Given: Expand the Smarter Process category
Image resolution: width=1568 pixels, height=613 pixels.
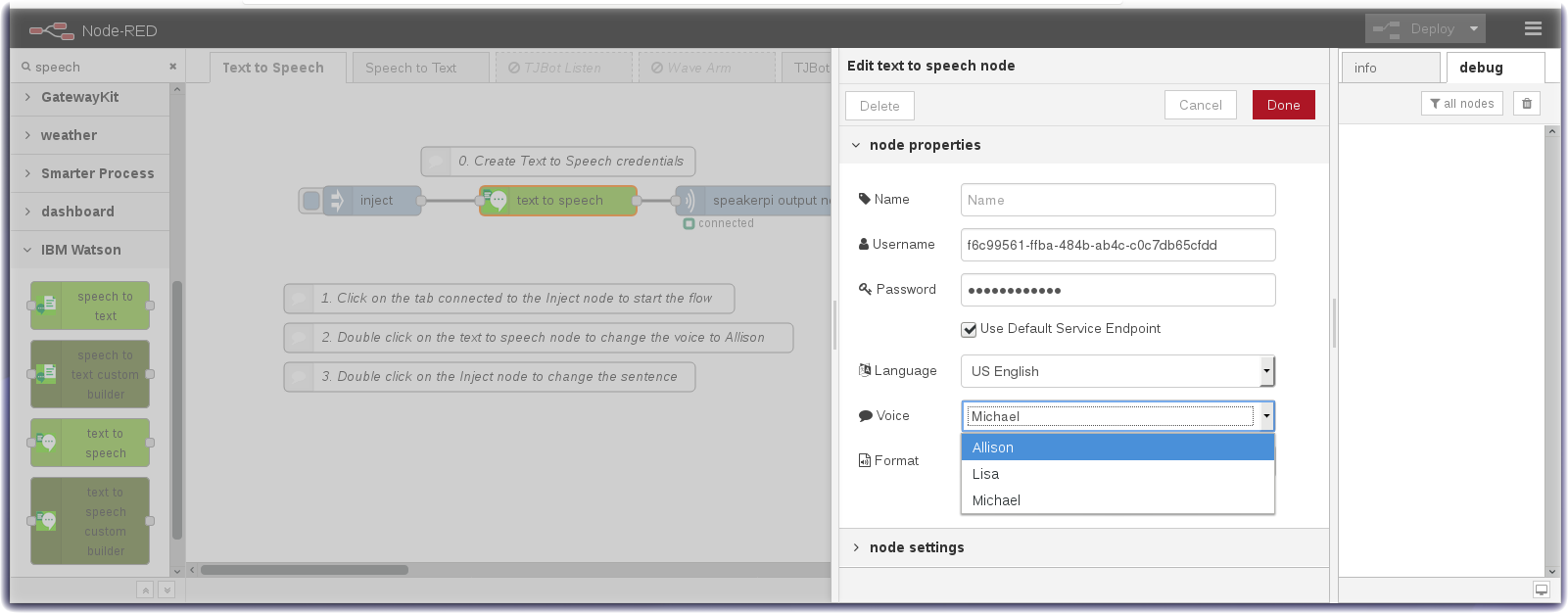Looking at the screenshot, I should point(90,173).
